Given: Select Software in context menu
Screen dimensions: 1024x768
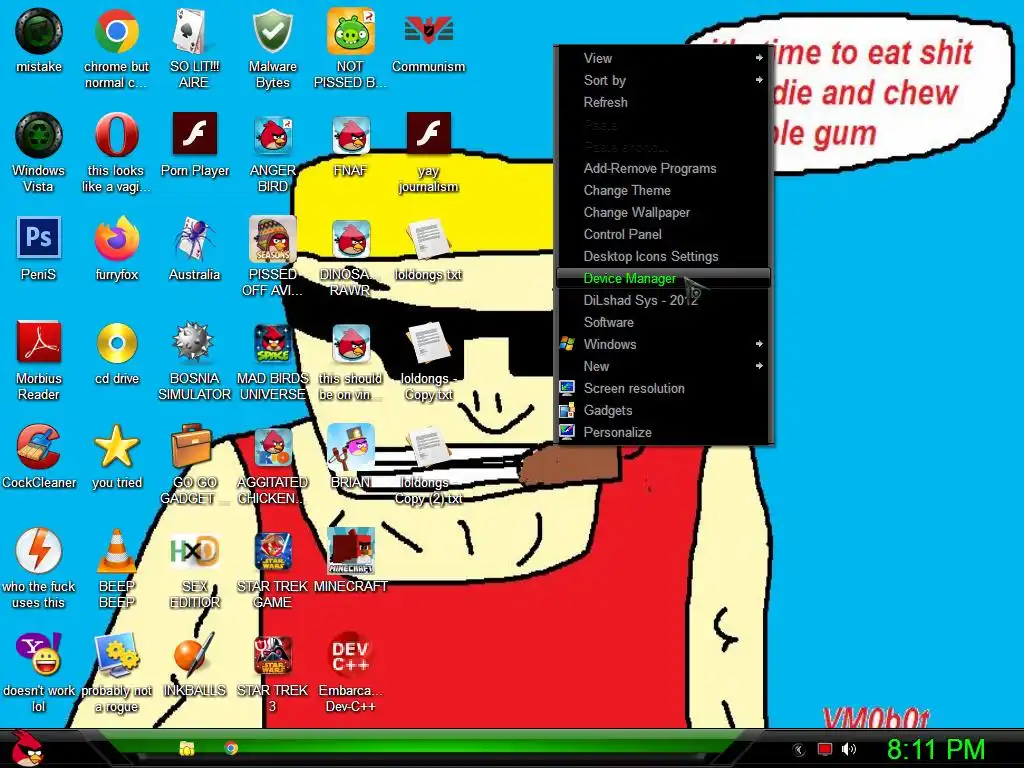Looking at the screenshot, I should coord(664,323).
